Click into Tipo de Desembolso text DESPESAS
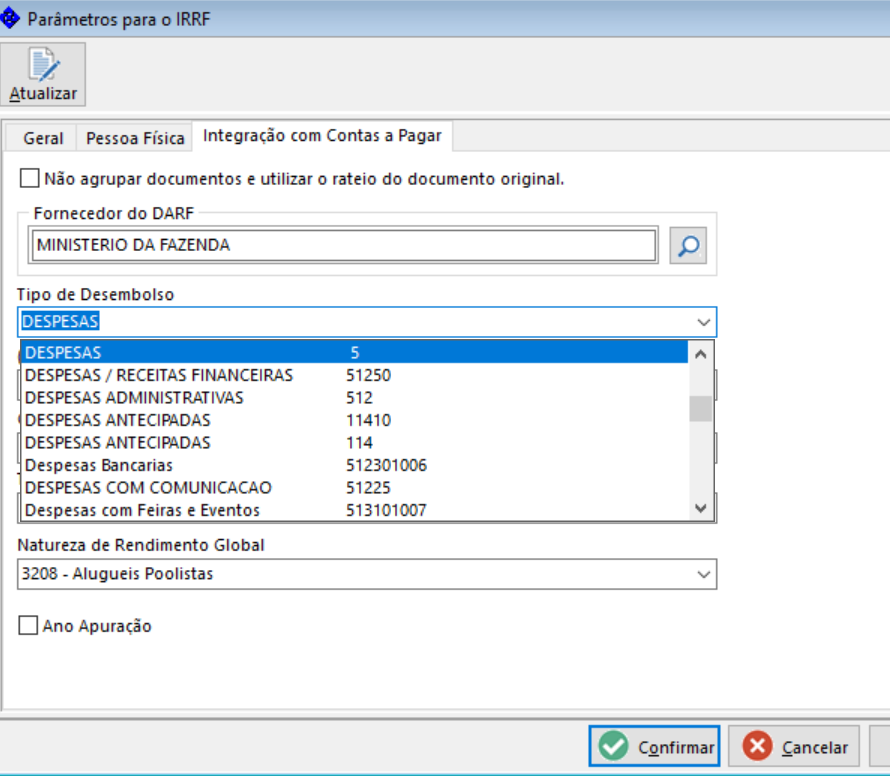Image resolution: width=890 pixels, height=776 pixels. [60, 321]
